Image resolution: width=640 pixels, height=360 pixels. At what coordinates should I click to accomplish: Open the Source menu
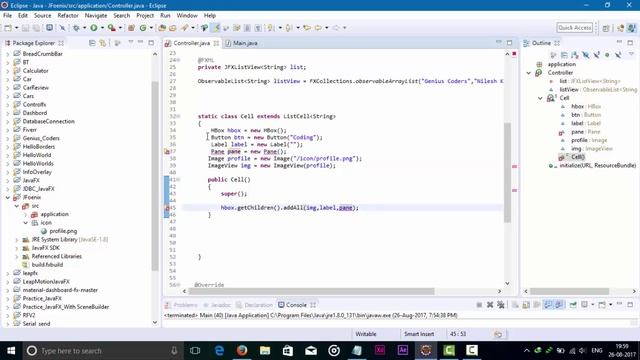tap(42, 16)
